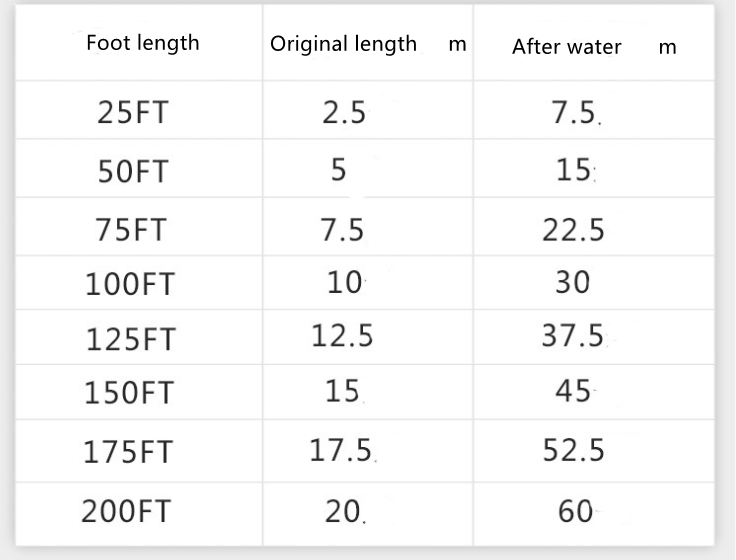Click the 37.5 after water cell
This screenshot has width=736, height=560.
click(573, 336)
